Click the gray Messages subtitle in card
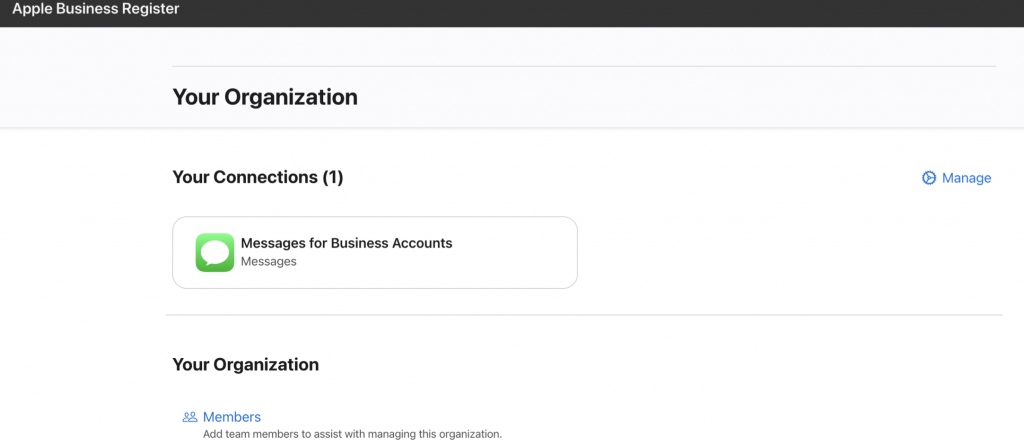1024x445 pixels. (x=268, y=261)
